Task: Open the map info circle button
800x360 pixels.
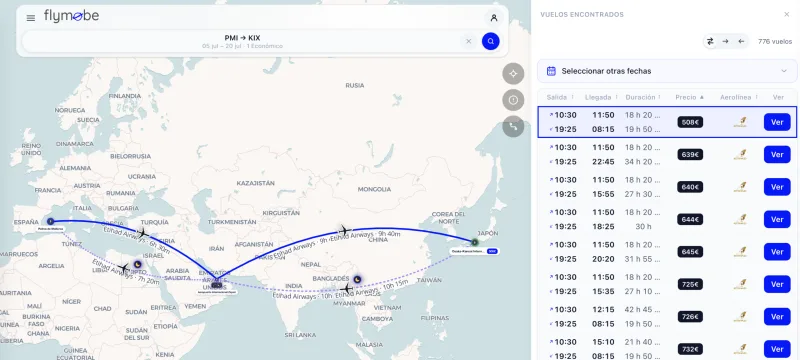Action: 513,100
